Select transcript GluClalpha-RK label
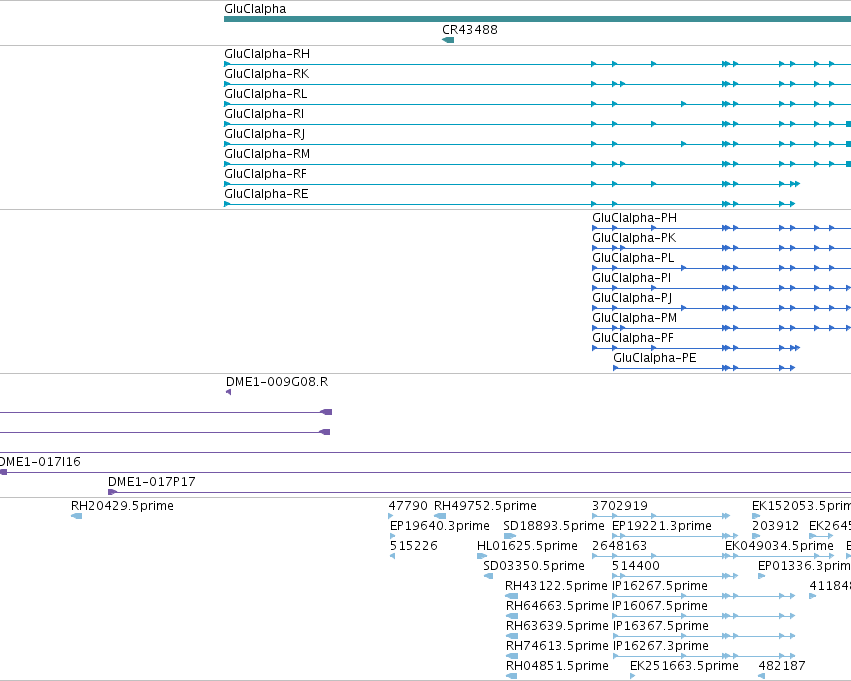 coord(266,74)
